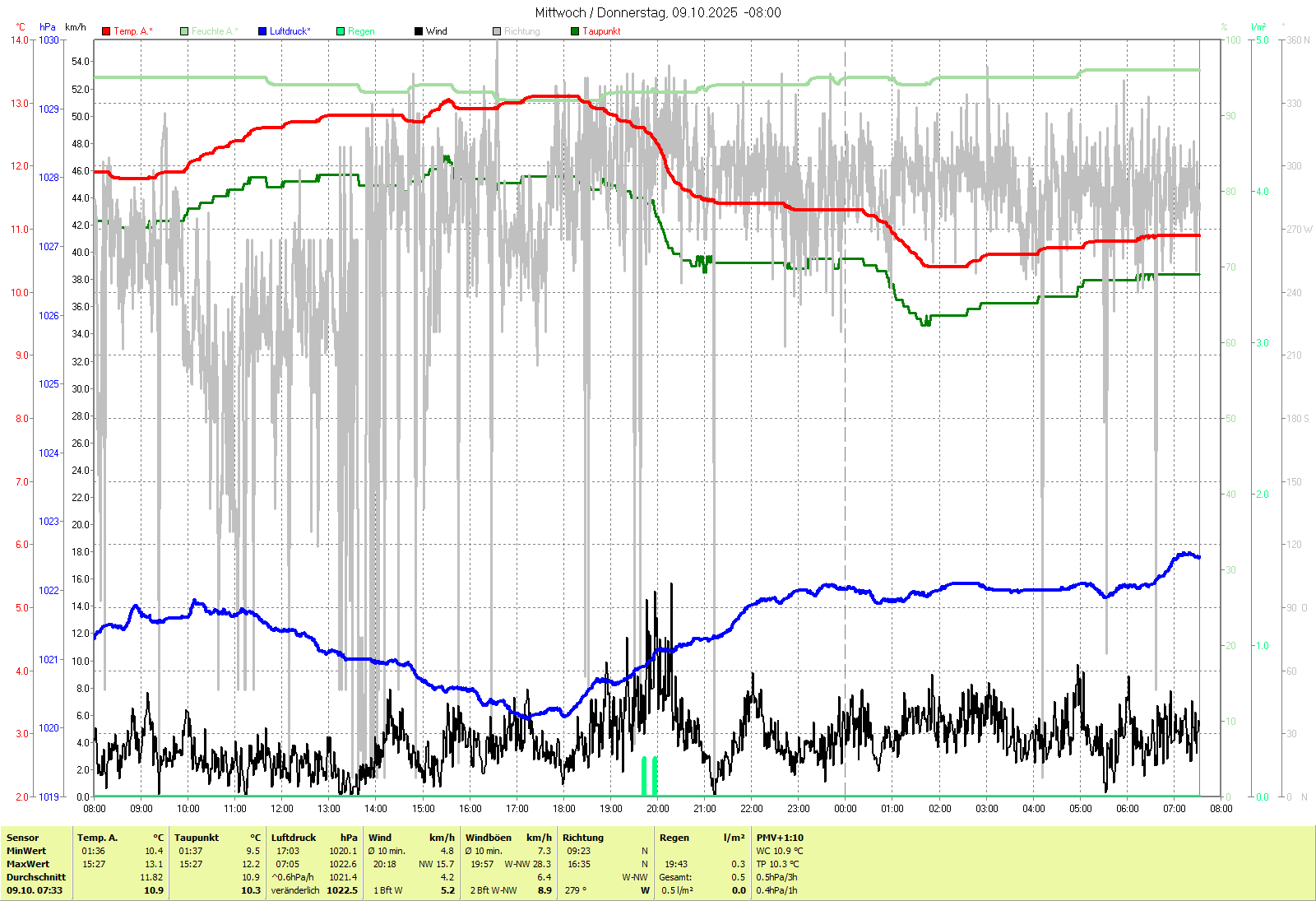
Task: Click the chart title with date 09.10.2025
Action: tap(658, 12)
